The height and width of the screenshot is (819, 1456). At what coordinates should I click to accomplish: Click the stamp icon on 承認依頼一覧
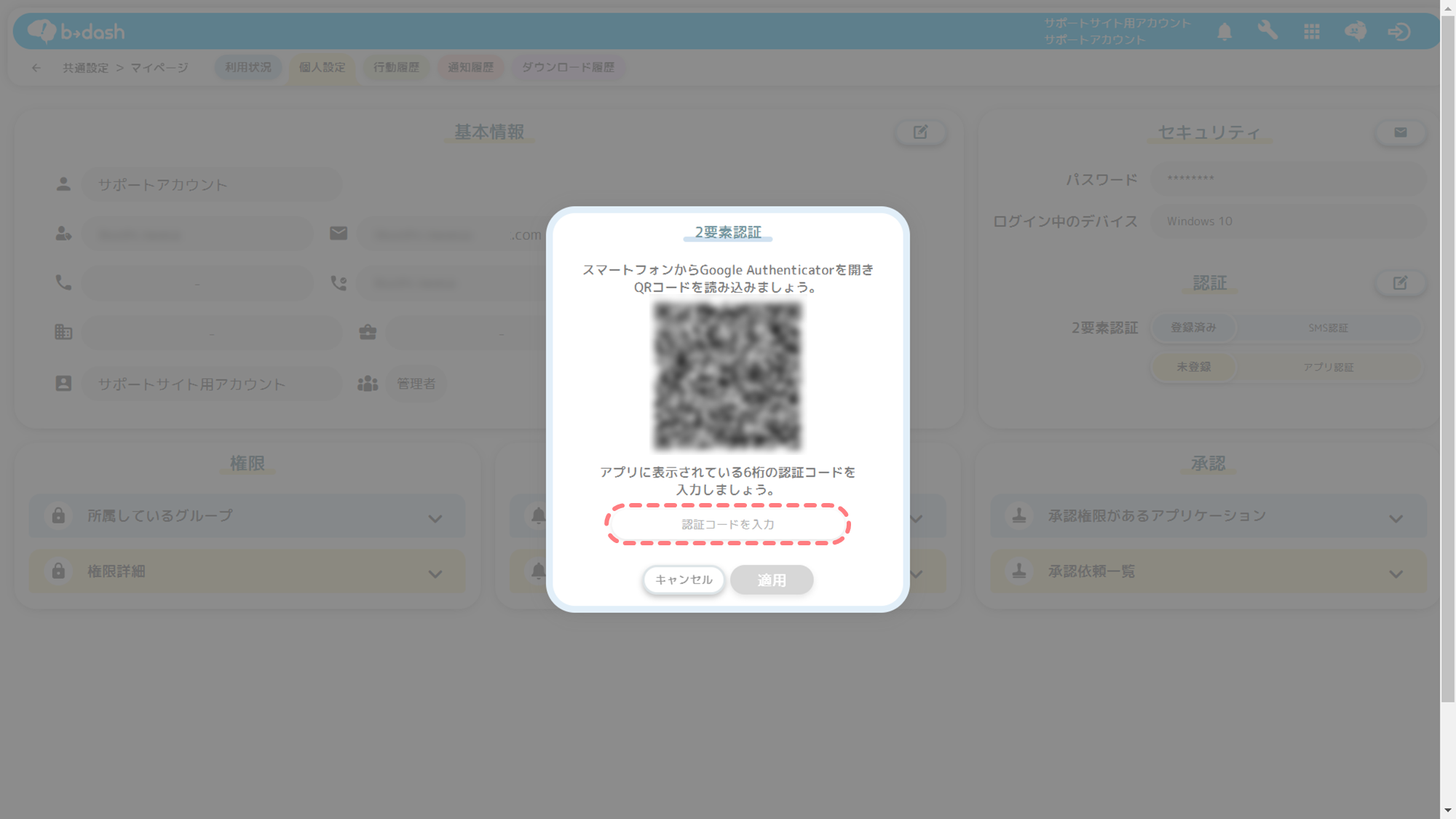coord(1019,571)
